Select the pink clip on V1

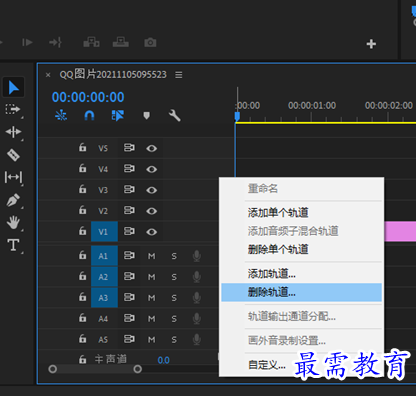[400, 231]
